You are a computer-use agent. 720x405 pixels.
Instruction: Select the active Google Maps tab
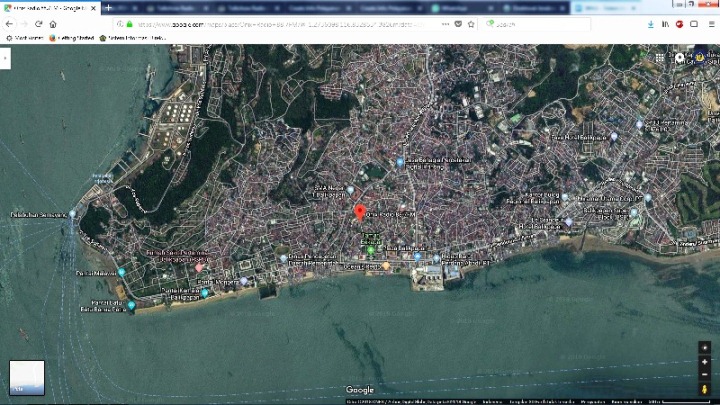click(x=48, y=7)
